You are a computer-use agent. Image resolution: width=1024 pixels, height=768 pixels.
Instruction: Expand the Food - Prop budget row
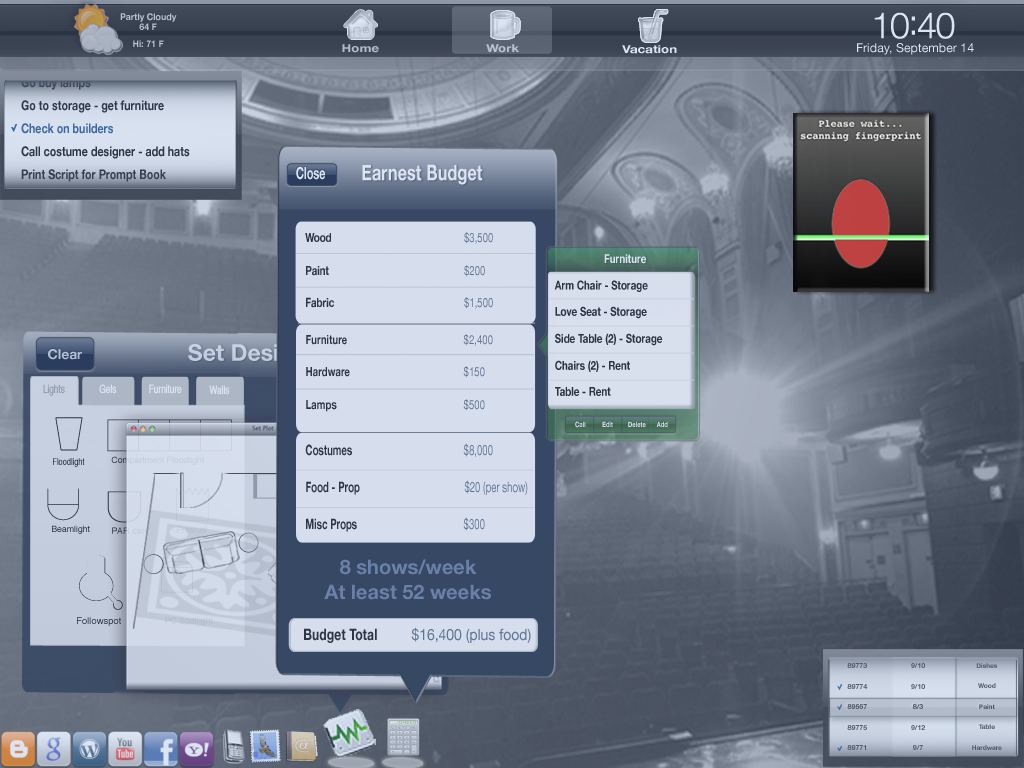coord(415,488)
